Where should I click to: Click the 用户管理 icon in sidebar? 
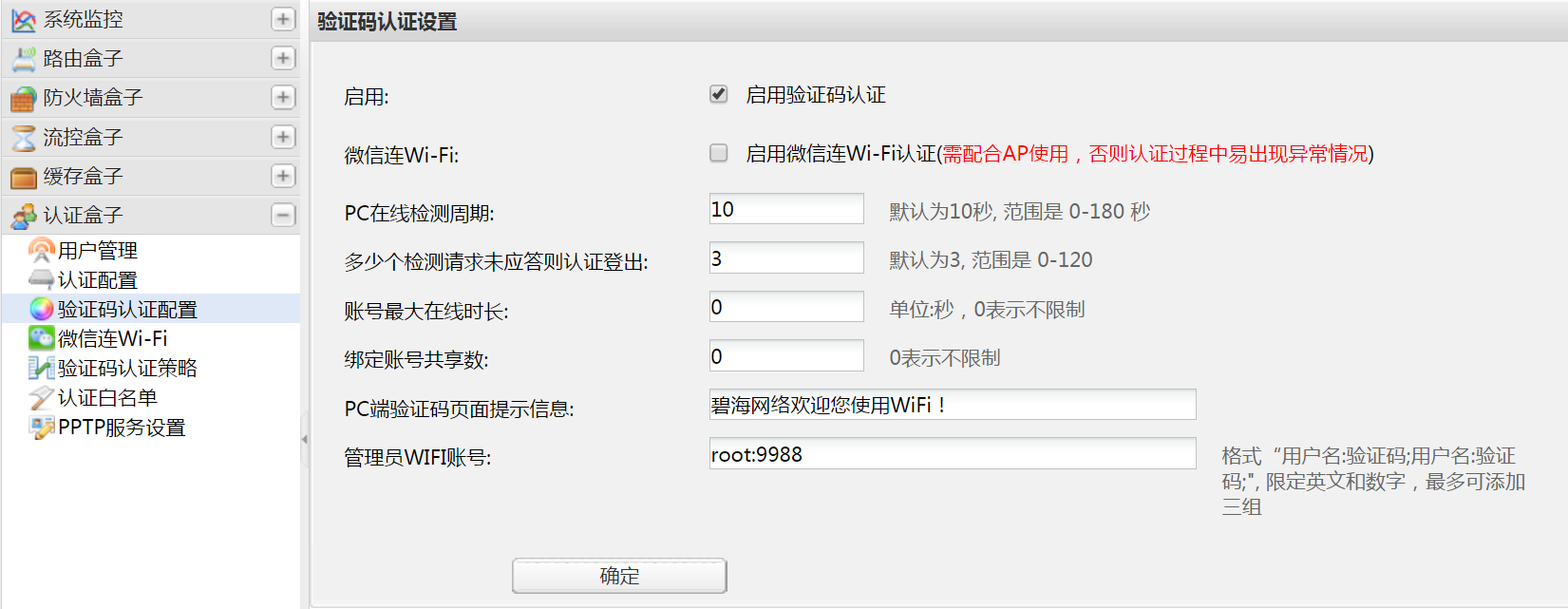click(41, 251)
